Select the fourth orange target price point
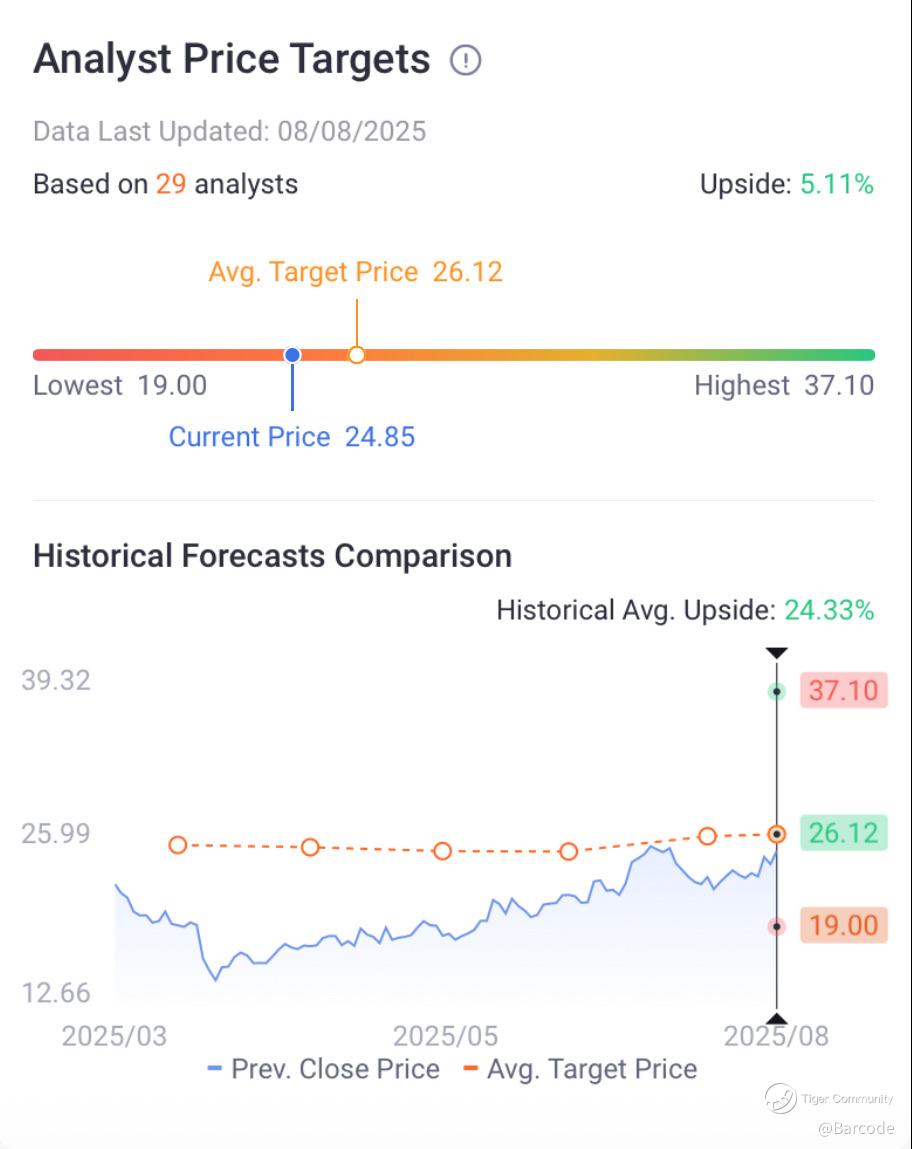The height and width of the screenshot is (1149, 912). click(x=568, y=852)
